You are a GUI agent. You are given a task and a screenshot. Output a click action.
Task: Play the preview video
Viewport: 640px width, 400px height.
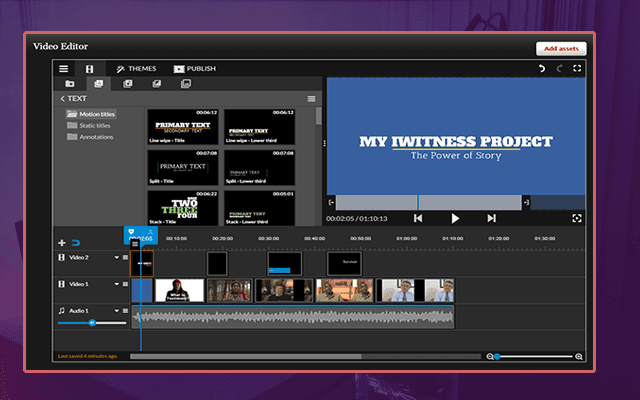[x=455, y=218]
